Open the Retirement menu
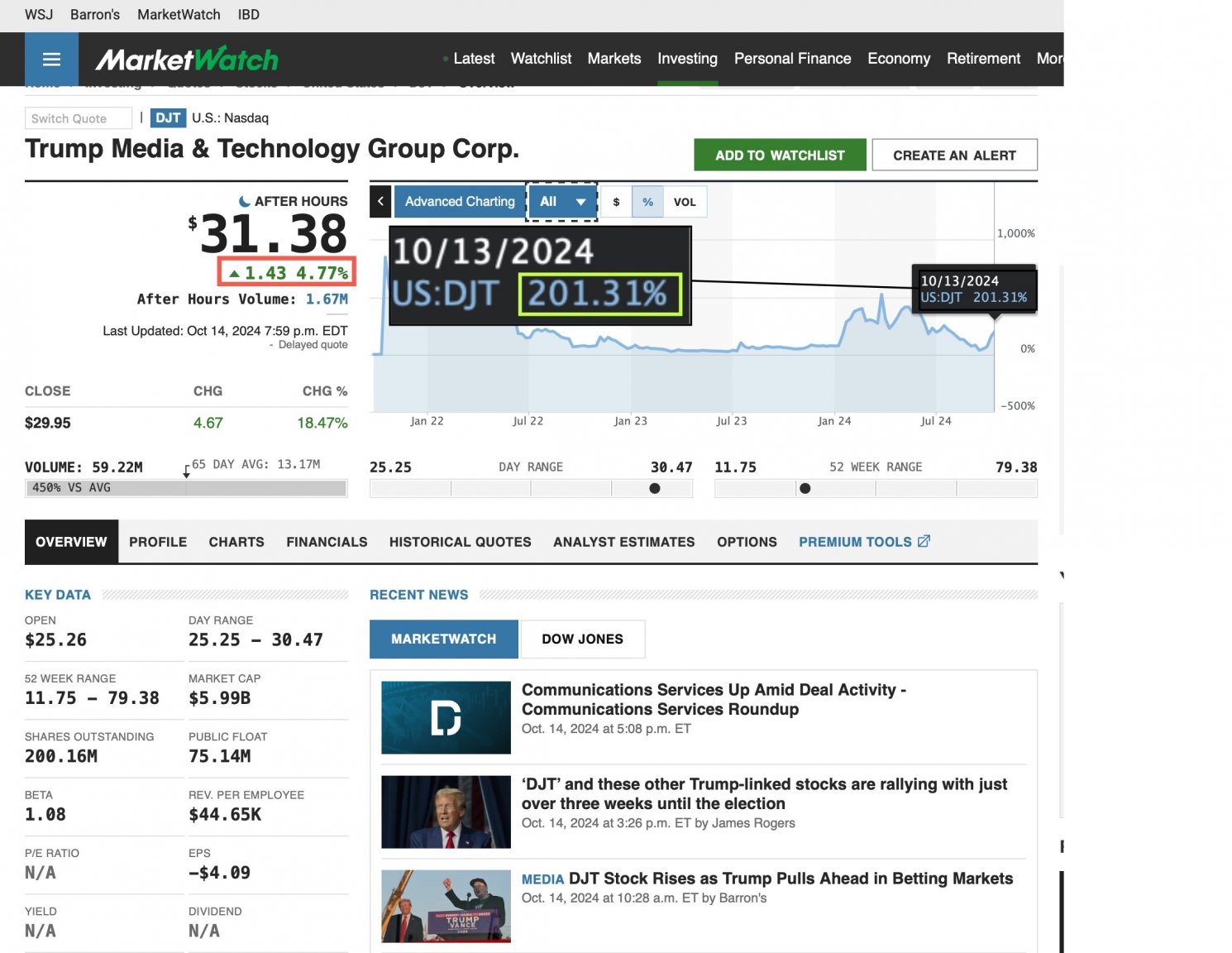Image resolution: width=1232 pixels, height=953 pixels. point(983,59)
